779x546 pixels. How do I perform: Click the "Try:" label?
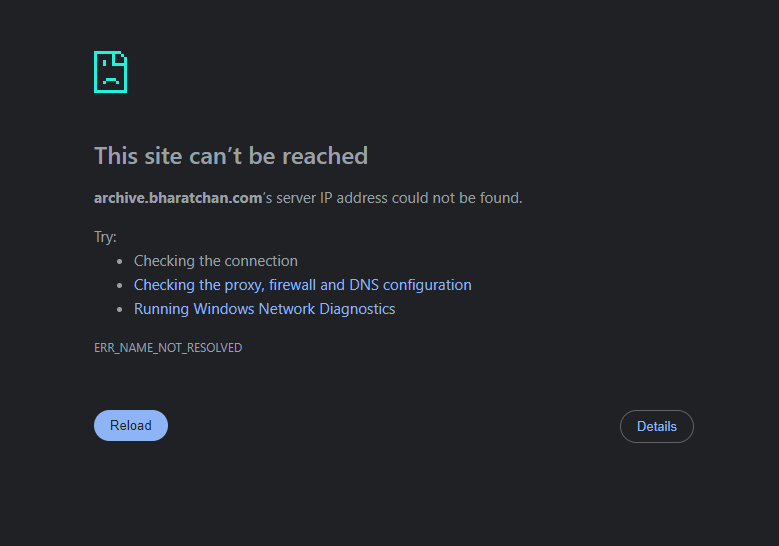[x=105, y=237]
